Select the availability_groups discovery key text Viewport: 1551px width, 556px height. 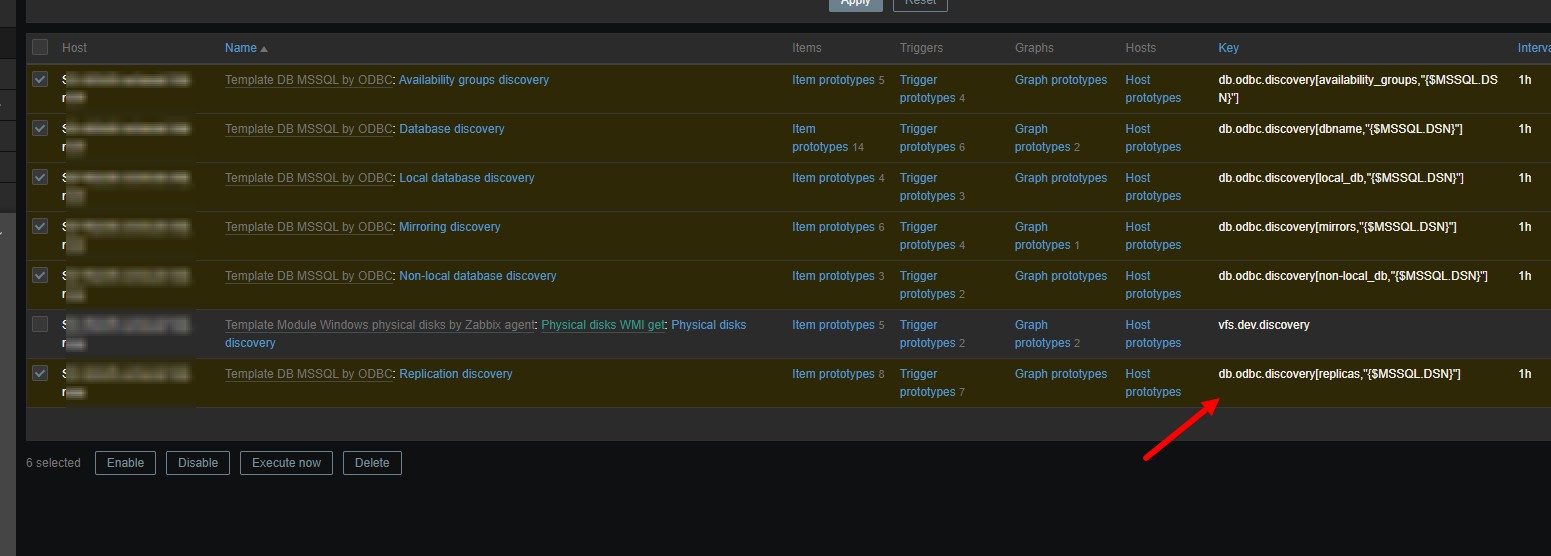pyautogui.click(x=1358, y=89)
